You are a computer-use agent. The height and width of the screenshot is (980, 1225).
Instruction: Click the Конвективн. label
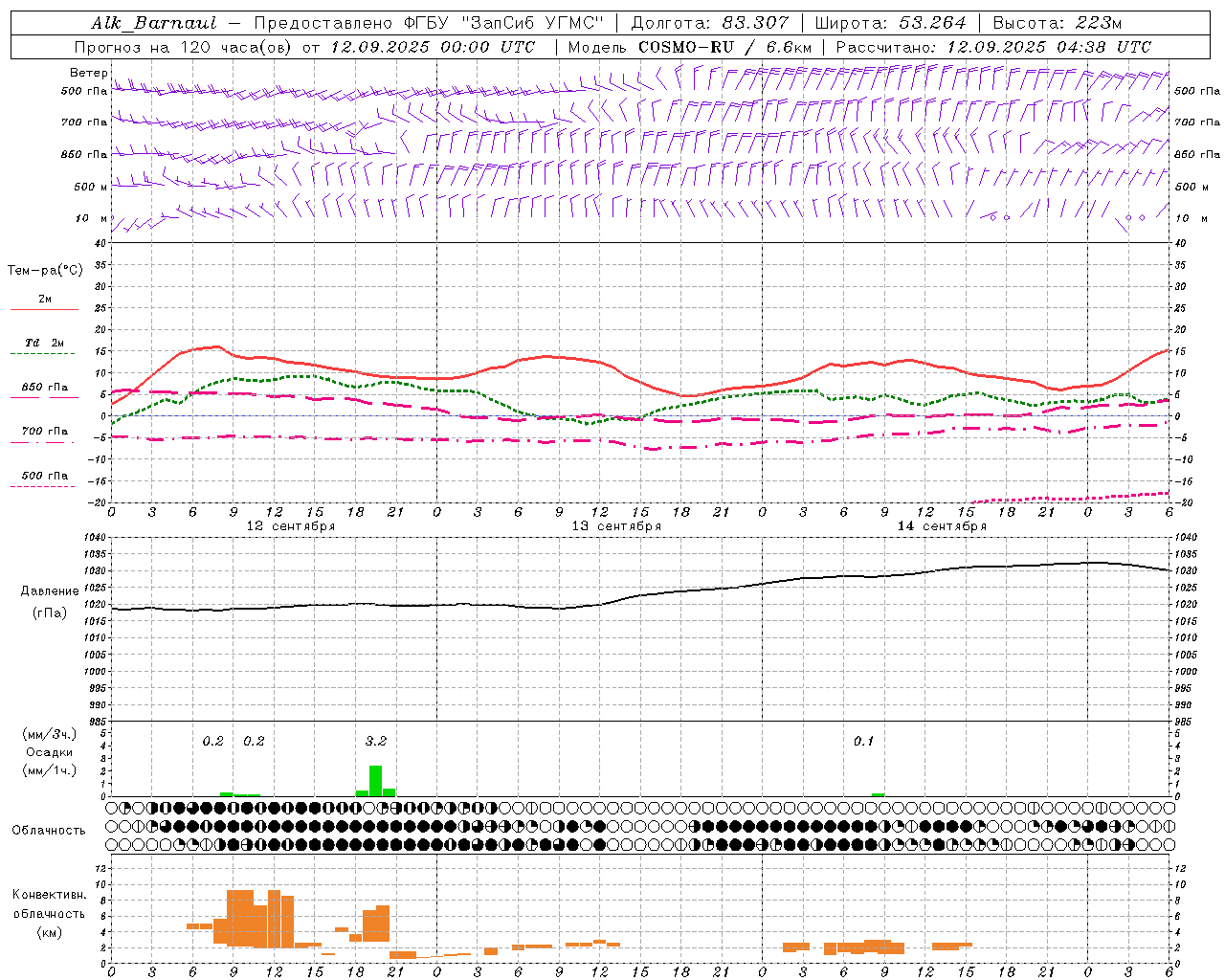[50, 895]
